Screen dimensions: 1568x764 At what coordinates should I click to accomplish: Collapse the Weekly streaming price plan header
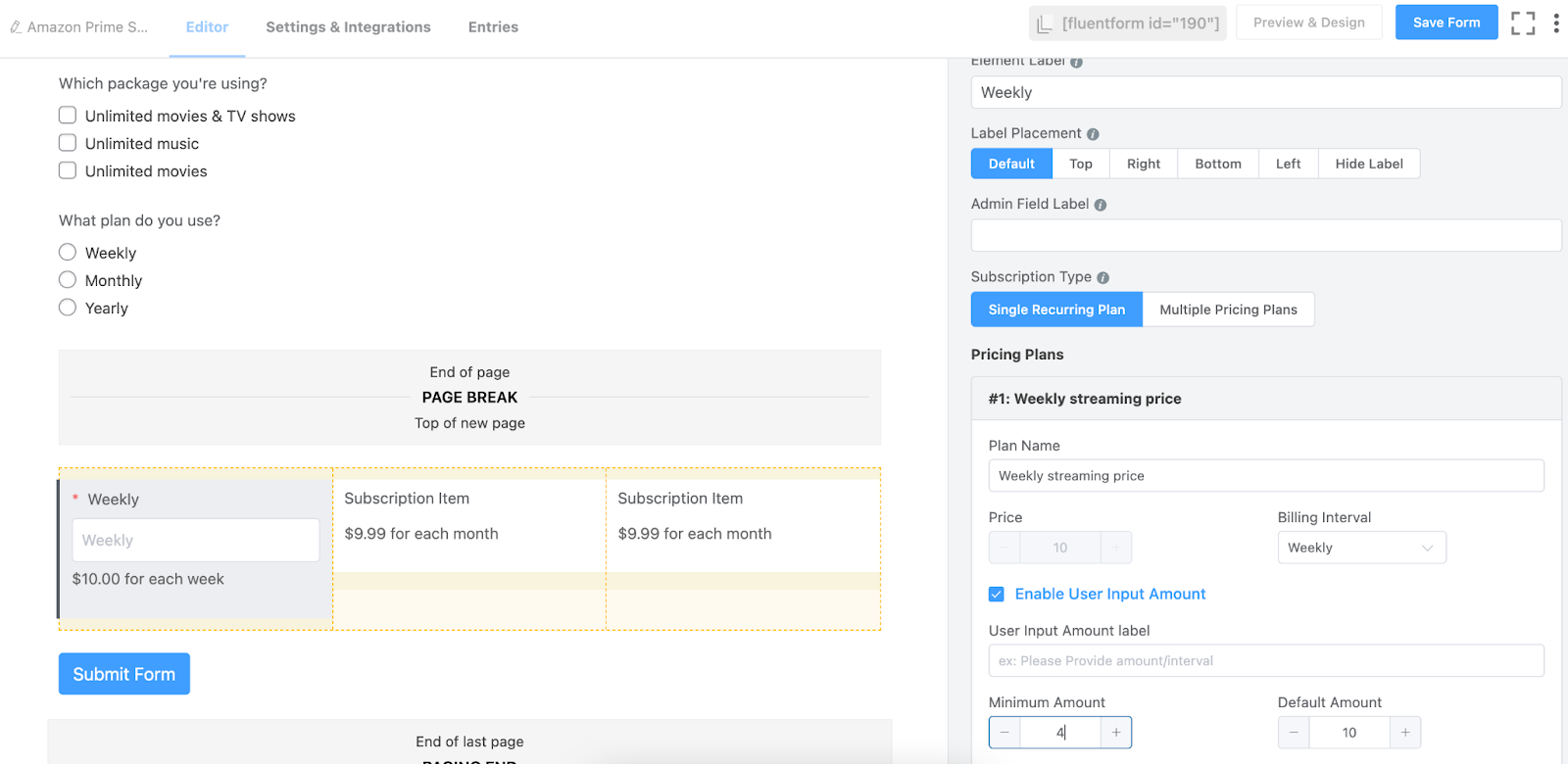point(1265,399)
